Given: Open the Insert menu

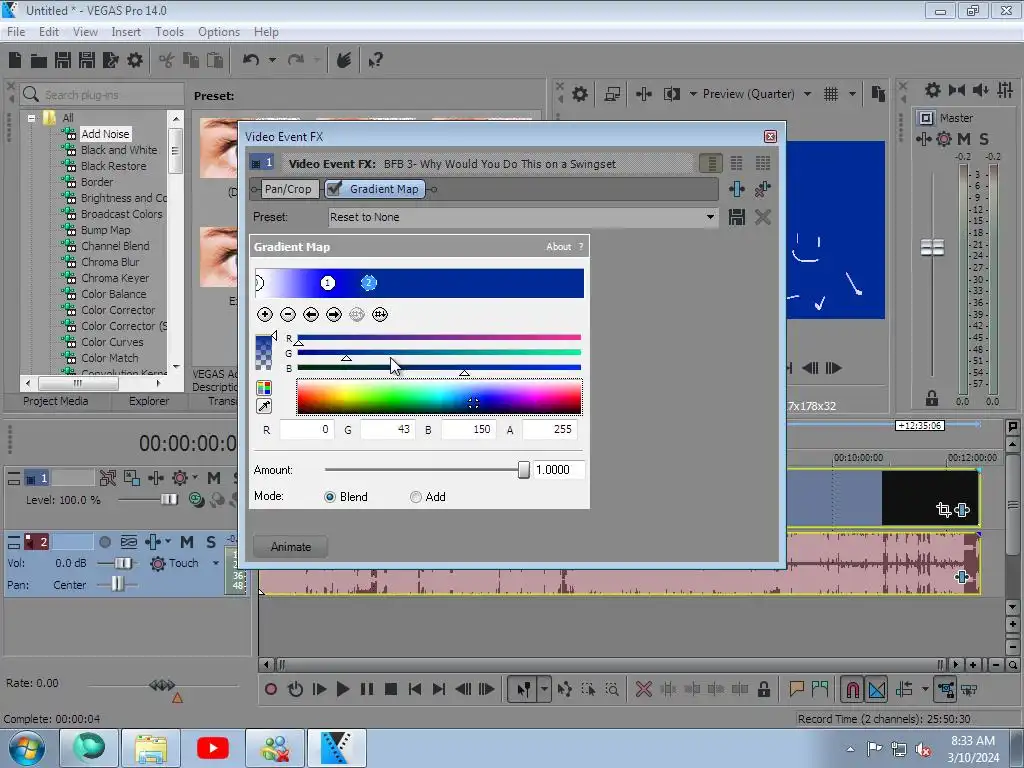Looking at the screenshot, I should pyautogui.click(x=126, y=32).
